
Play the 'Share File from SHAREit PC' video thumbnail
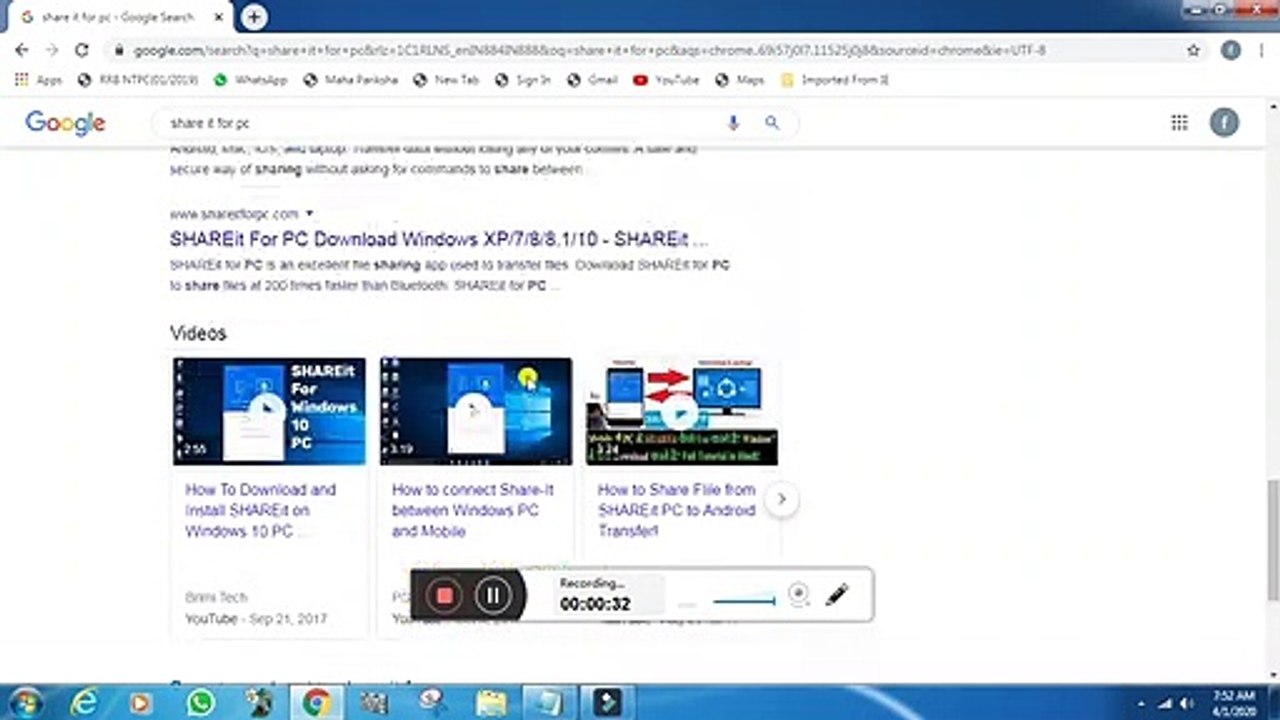(682, 411)
